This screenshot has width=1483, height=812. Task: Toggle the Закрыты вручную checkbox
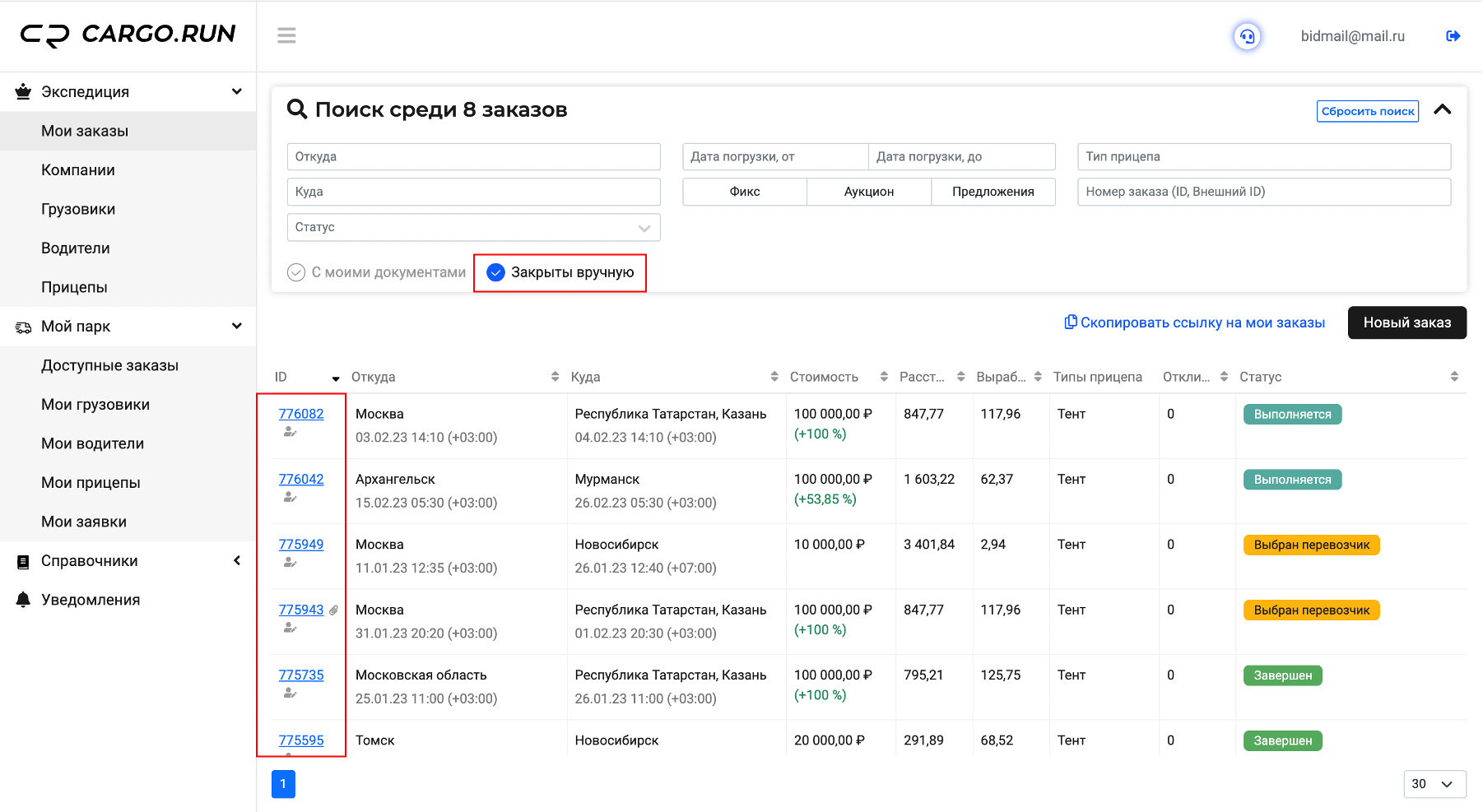495,272
